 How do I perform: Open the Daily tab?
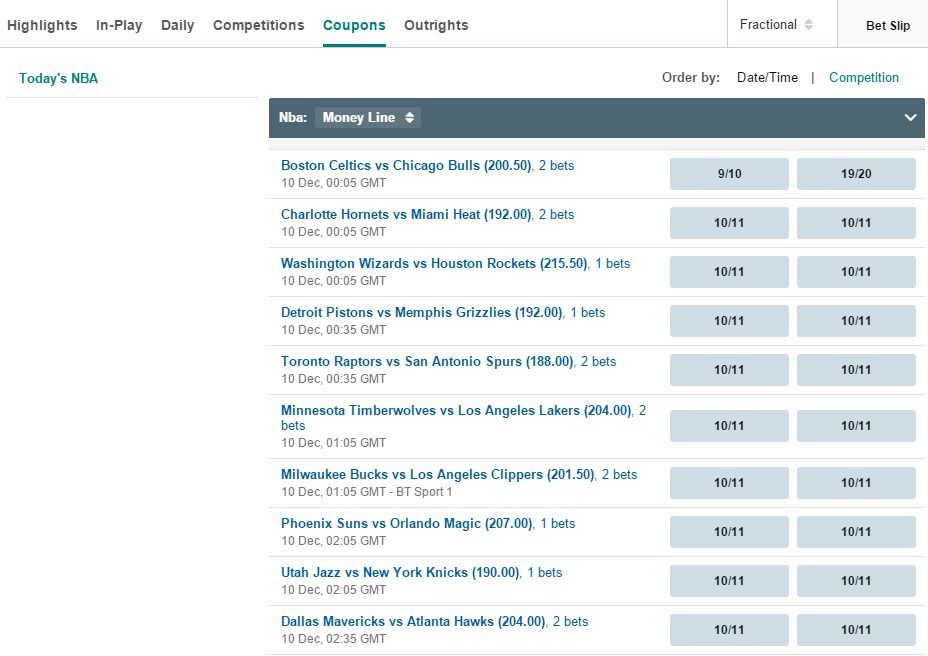(x=178, y=25)
